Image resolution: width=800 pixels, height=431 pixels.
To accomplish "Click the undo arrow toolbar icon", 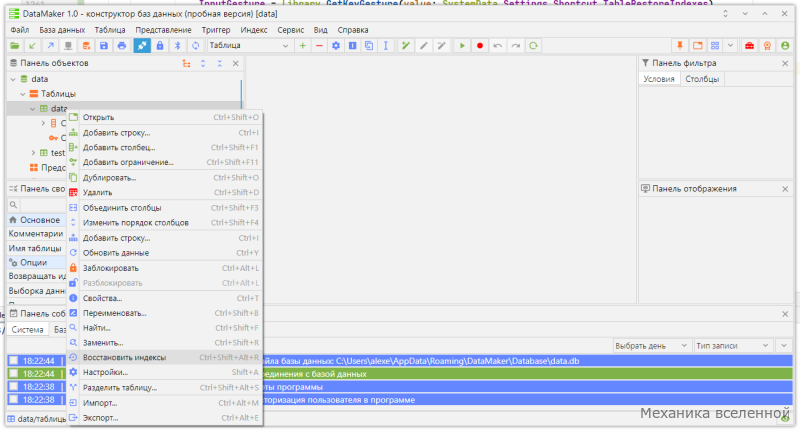I will (498, 46).
